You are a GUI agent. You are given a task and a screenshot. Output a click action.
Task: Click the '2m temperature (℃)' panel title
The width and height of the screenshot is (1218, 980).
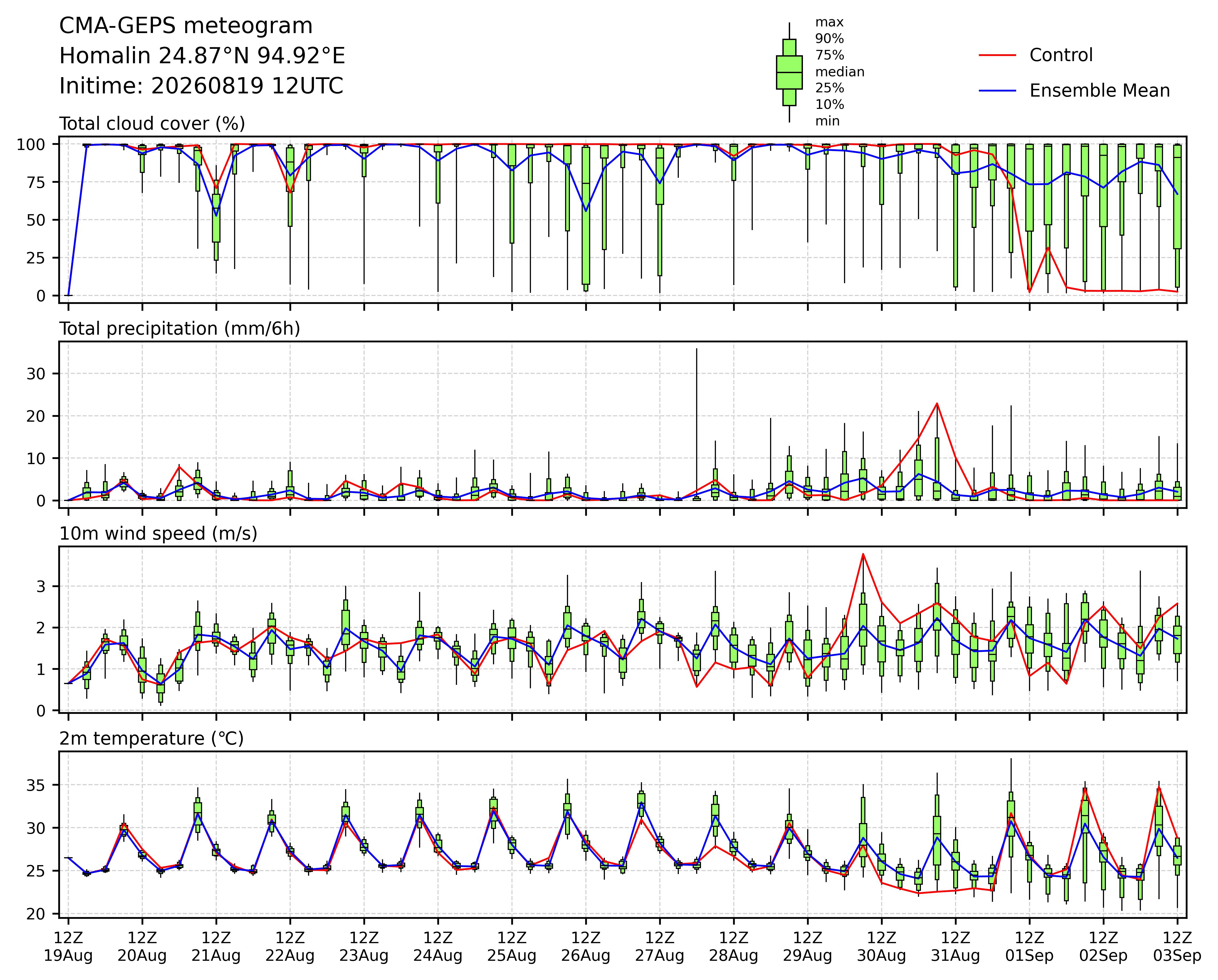point(151,739)
